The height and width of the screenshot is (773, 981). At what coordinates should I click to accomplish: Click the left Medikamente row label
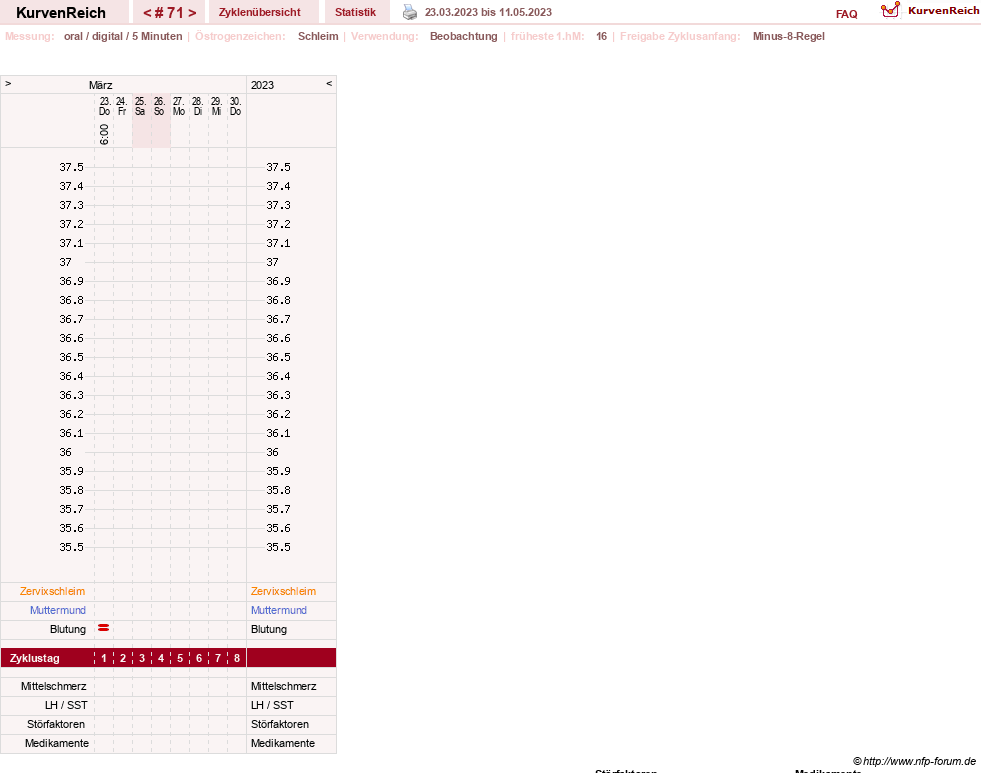(x=56, y=743)
